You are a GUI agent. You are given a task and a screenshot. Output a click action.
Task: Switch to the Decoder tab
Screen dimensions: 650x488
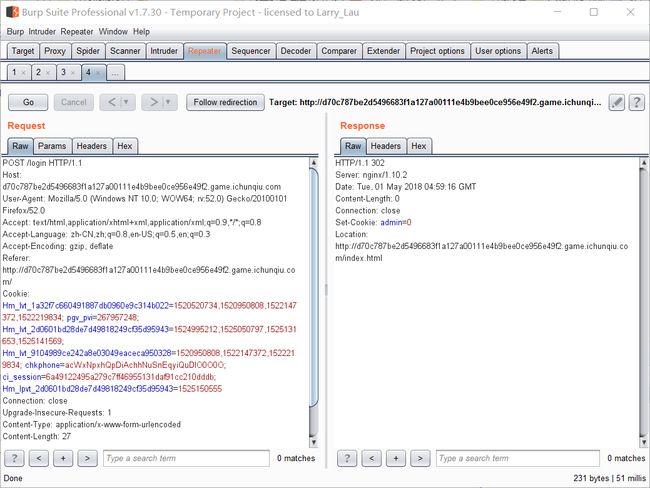296,51
